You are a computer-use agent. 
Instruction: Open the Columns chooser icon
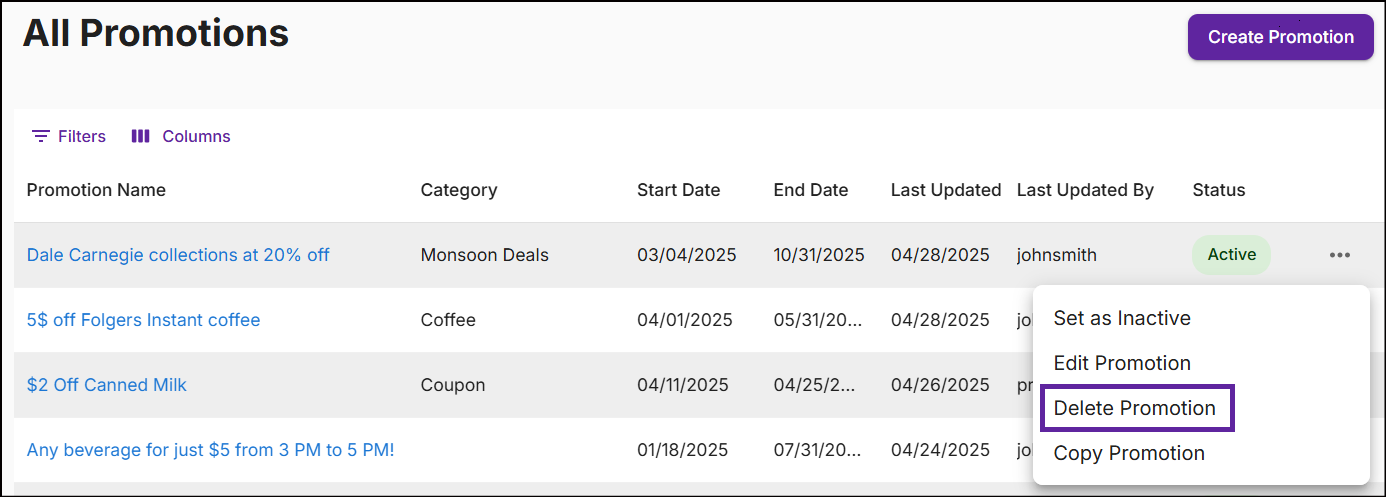click(140, 136)
